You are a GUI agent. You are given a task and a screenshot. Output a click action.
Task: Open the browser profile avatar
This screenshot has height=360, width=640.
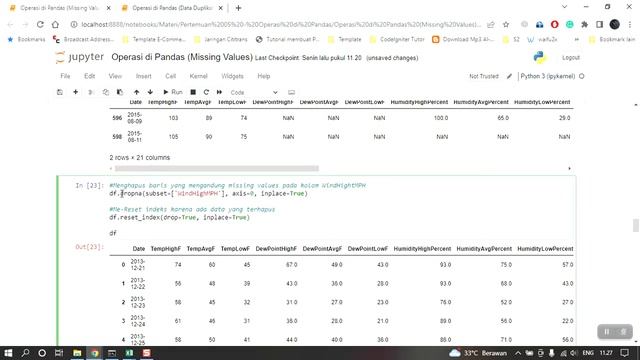[615, 24]
